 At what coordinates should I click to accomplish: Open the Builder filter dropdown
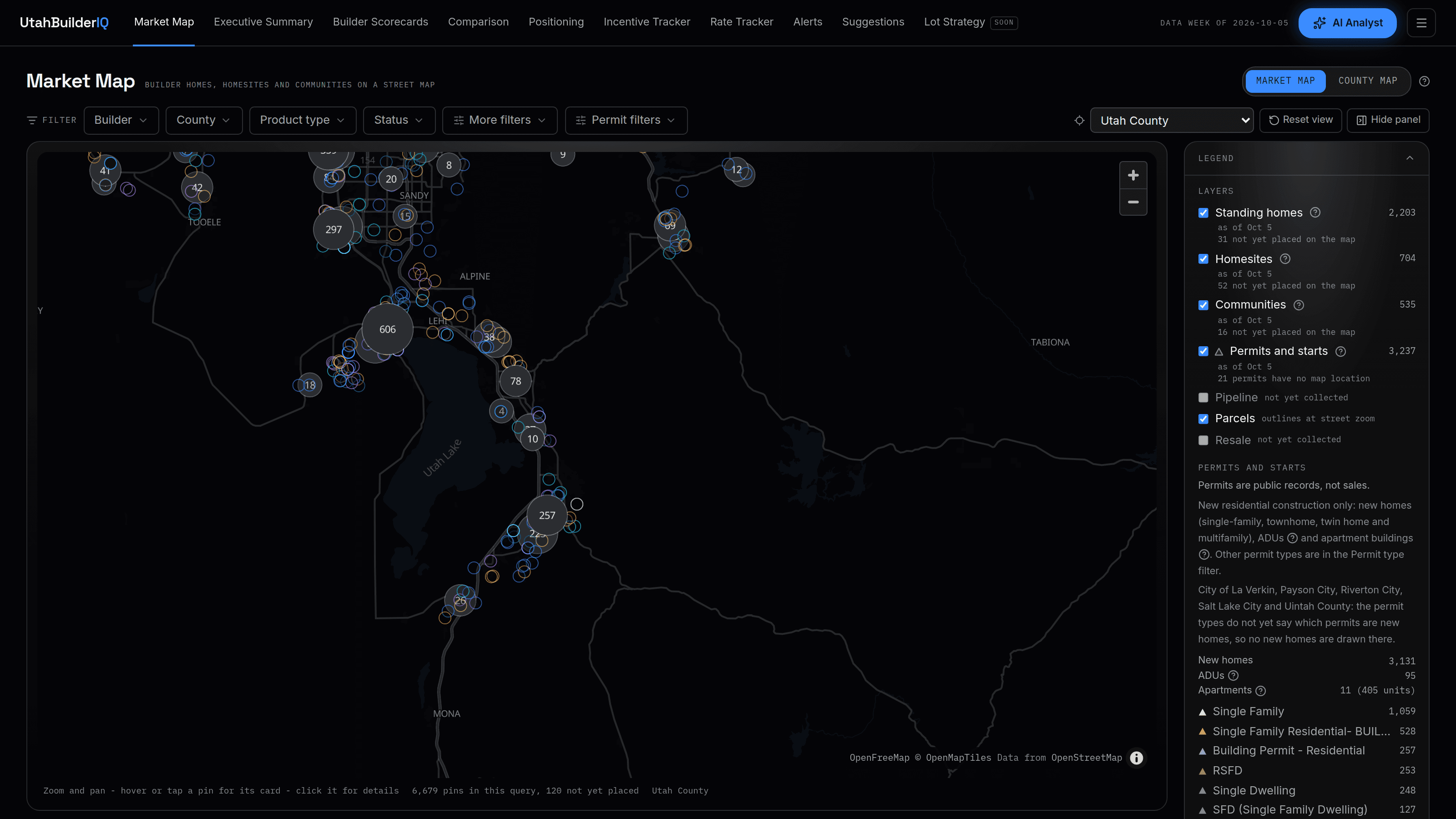pyautogui.click(x=121, y=121)
